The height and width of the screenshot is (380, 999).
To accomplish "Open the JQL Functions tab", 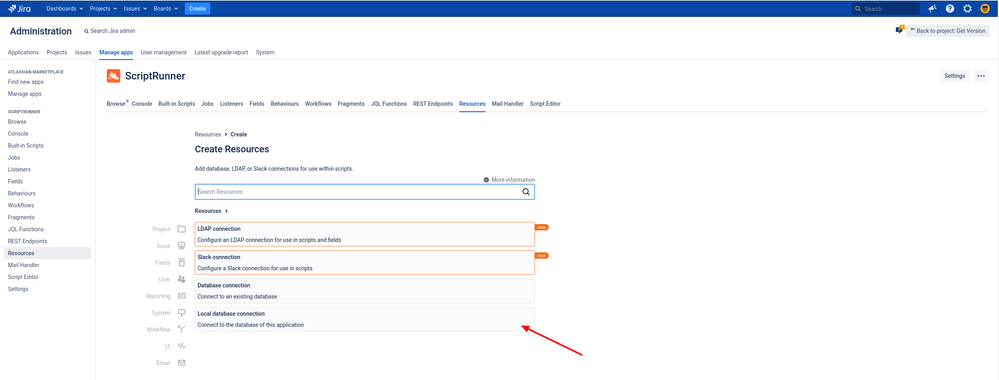I will (389, 103).
